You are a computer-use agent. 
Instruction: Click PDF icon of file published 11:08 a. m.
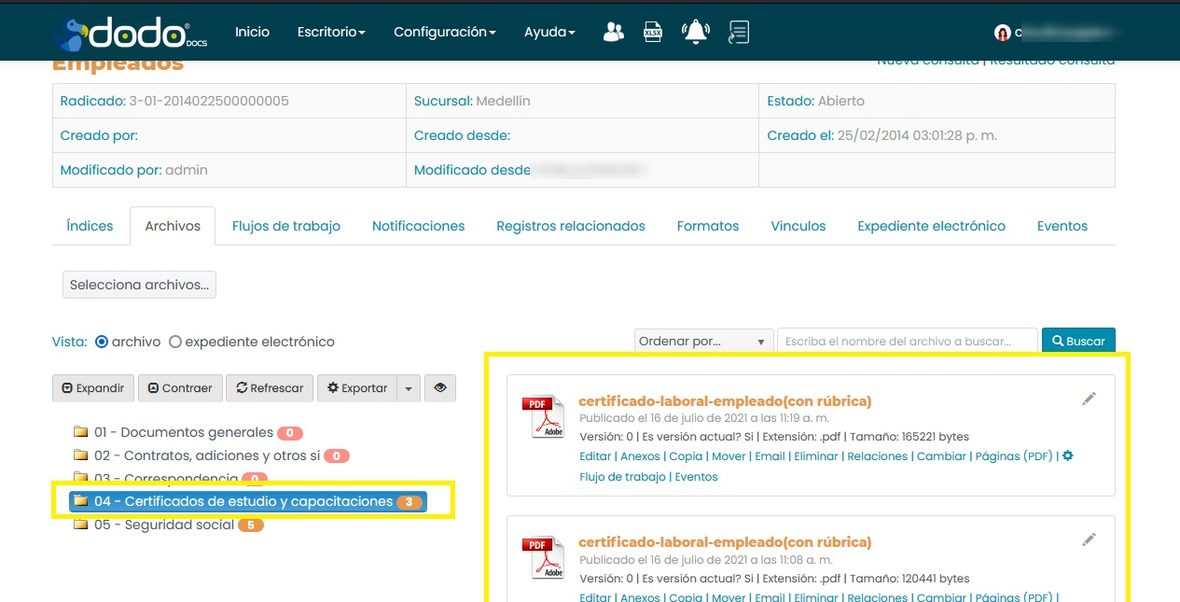(543, 557)
